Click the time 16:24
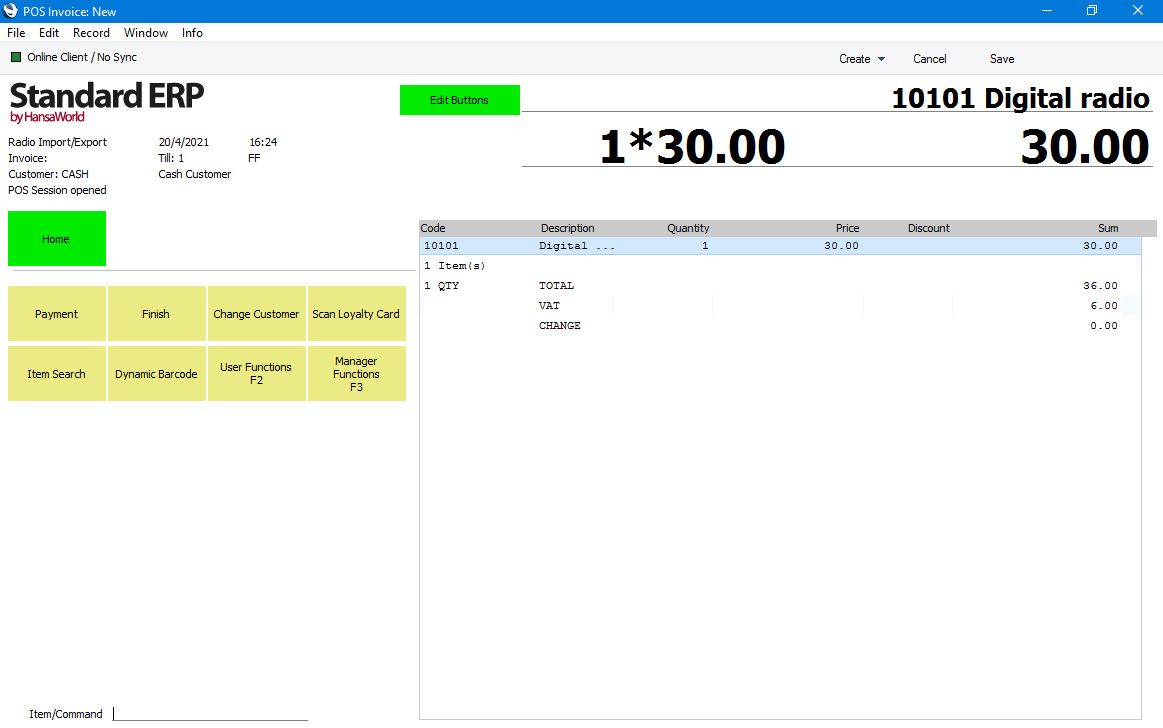Image resolution: width=1163 pixels, height=728 pixels. pyautogui.click(x=263, y=142)
